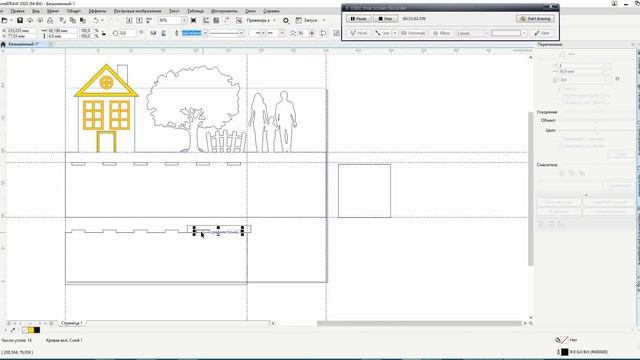Click the Options gear icon in the toolbar

point(286,20)
